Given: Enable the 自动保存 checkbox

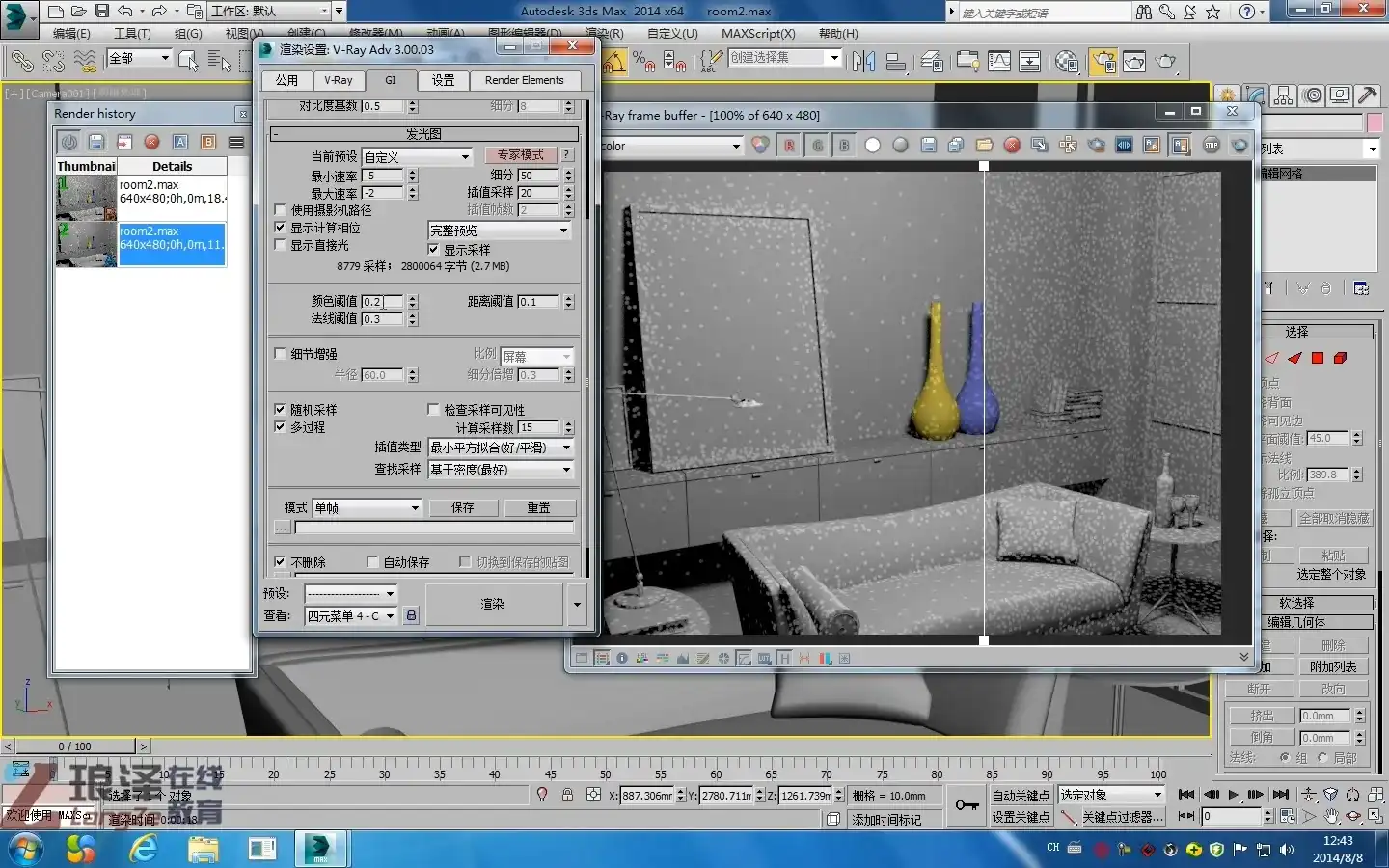Looking at the screenshot, I should [371, 561].
